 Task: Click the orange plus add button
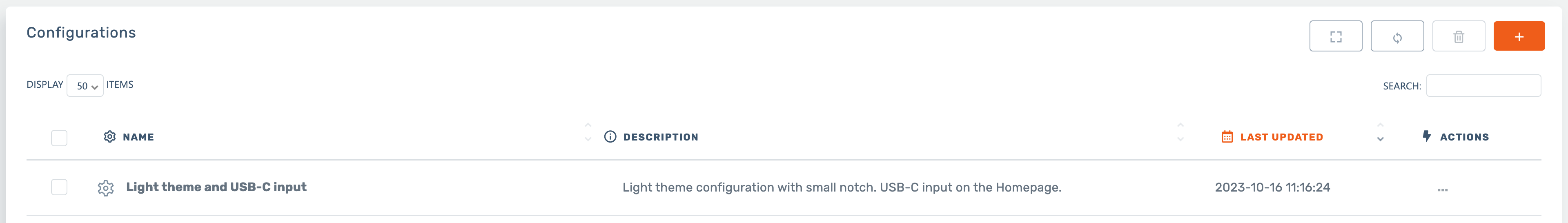click(x=1519, y=37)
